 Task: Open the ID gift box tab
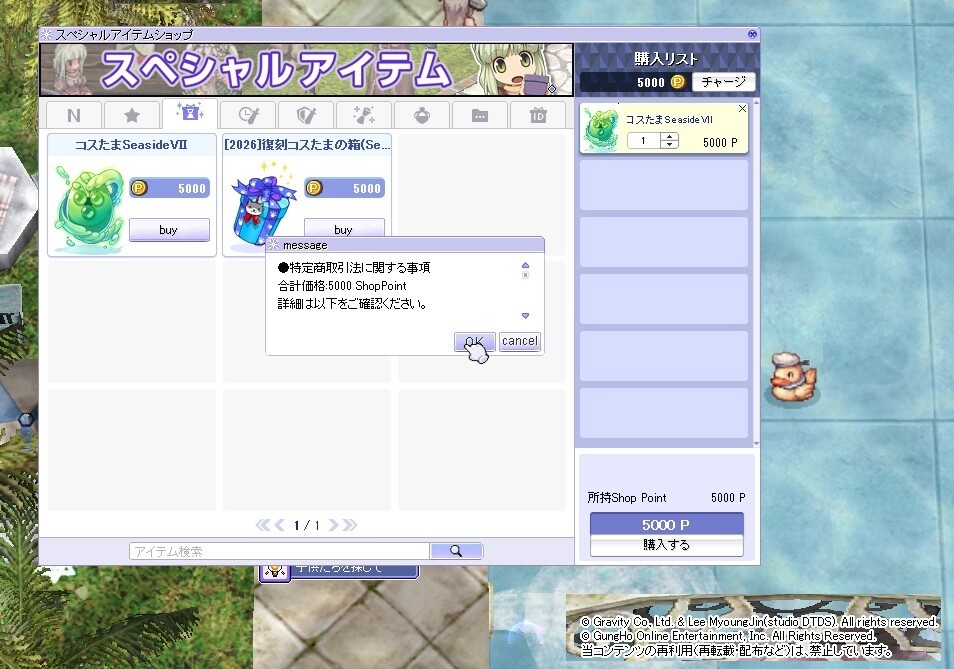[x=538, y=115]
